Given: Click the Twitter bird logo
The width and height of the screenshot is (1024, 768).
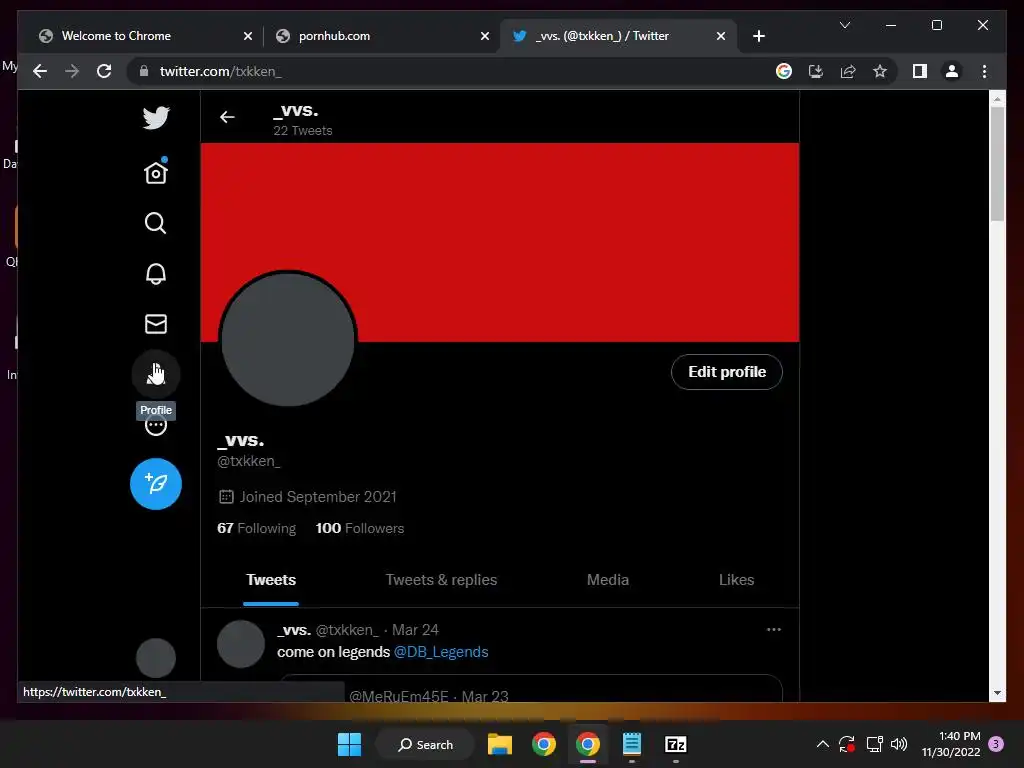Looking at the screenshot, I should point(156,118).
